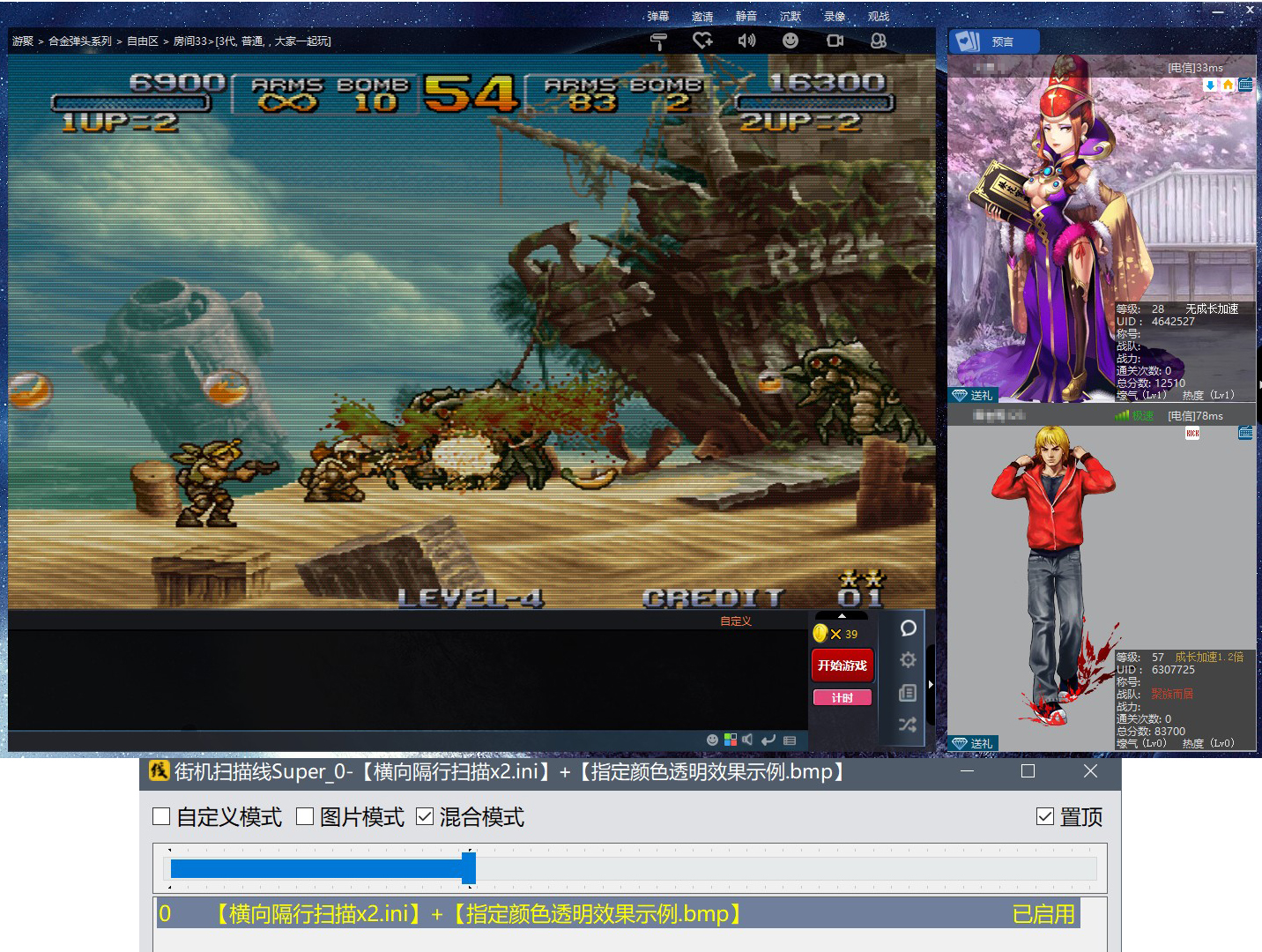
Task: Click the keyboard icon on first player card
Action: [x=1245, y=85]
